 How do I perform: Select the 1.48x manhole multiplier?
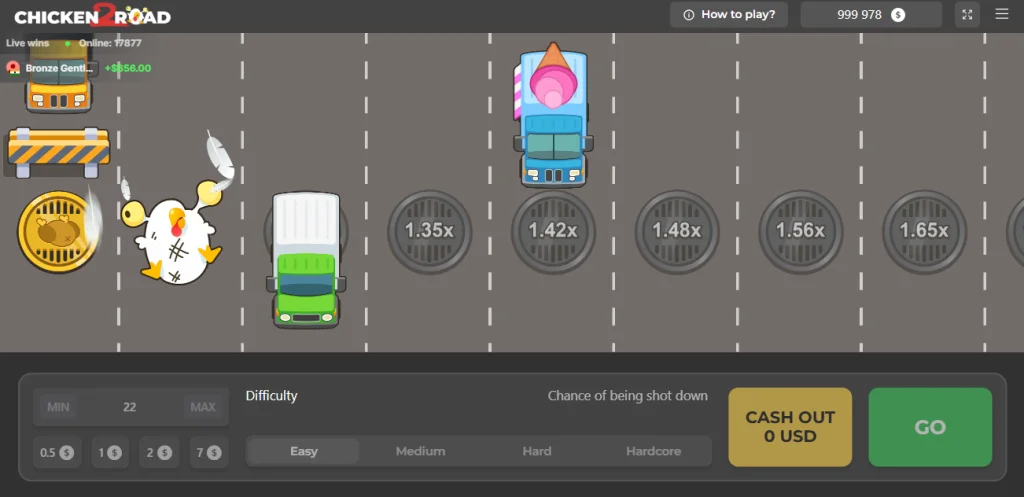(x=677, y=231)
